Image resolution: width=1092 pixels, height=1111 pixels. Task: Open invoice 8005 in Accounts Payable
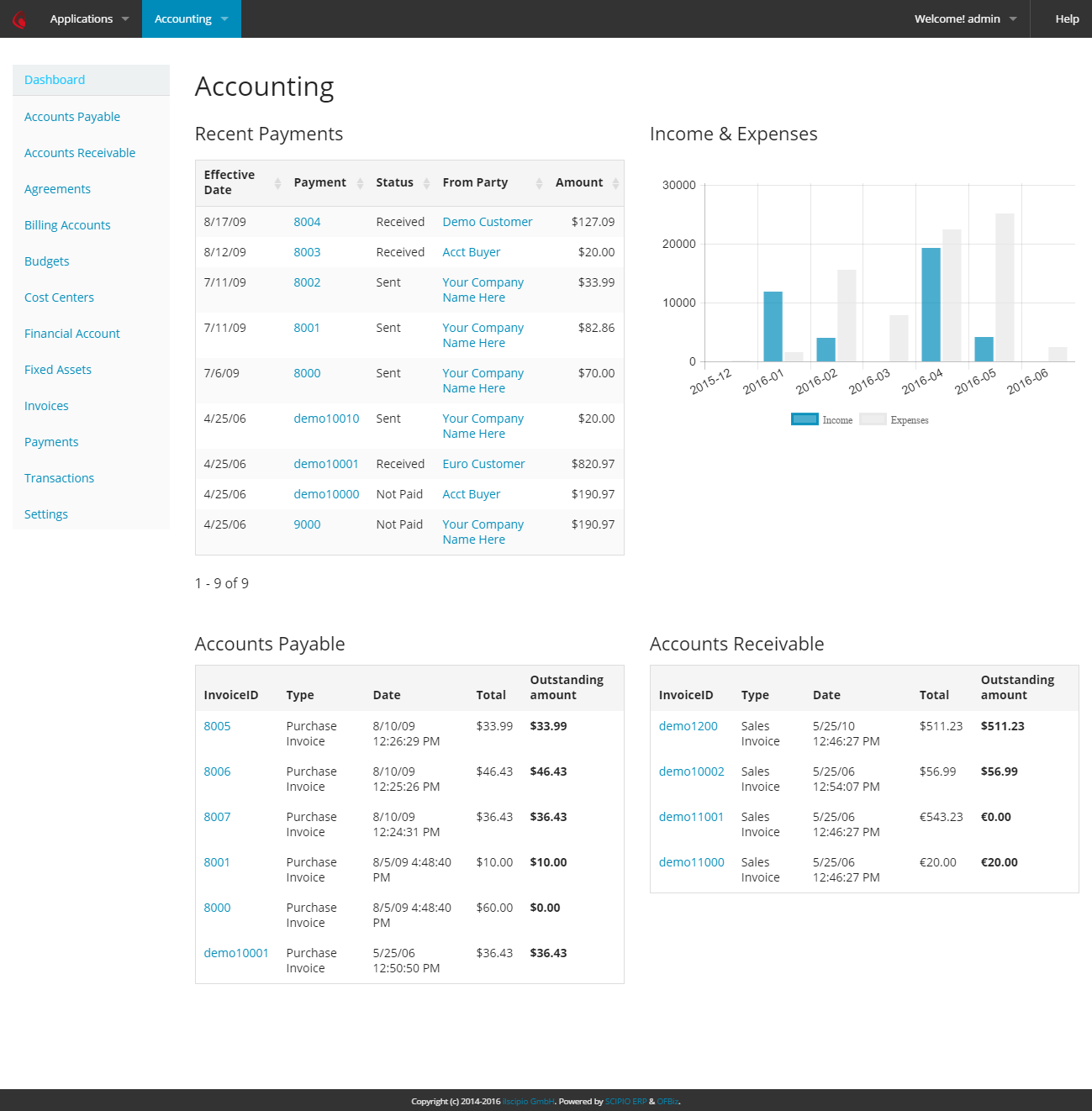(217, 726)
